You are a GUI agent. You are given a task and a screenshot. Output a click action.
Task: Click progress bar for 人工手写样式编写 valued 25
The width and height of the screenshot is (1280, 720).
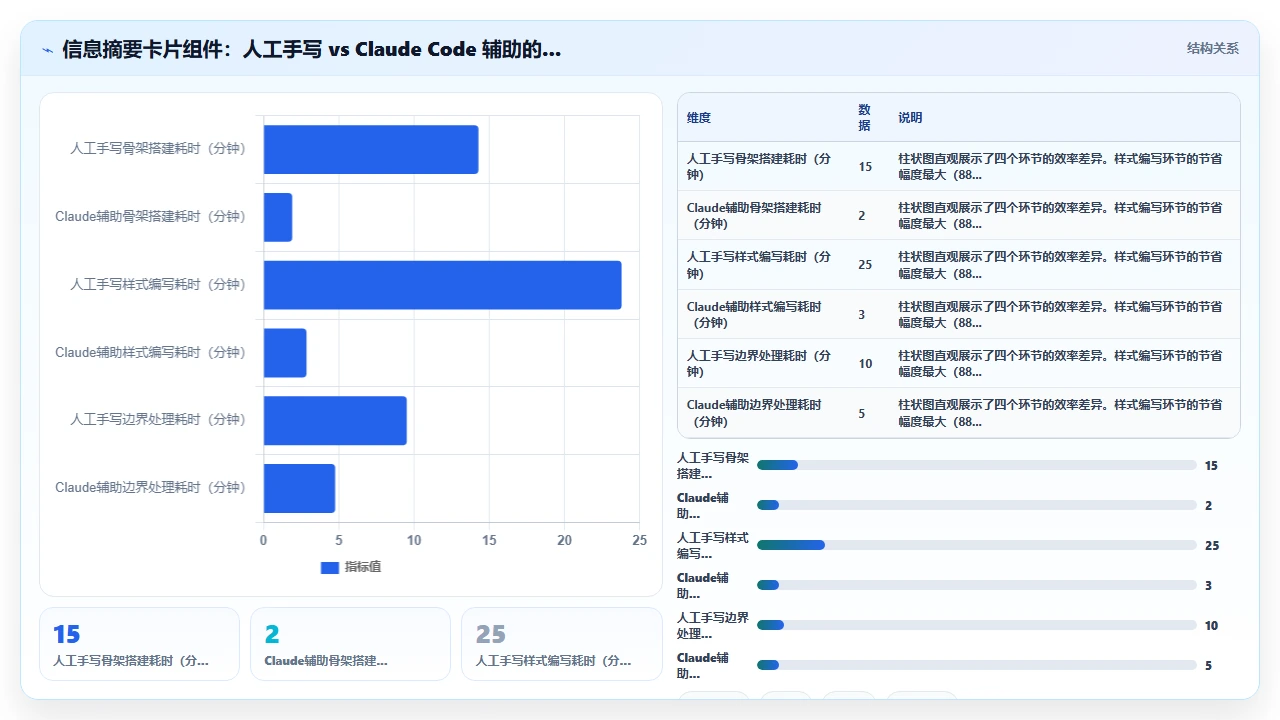[x=977, y=545]
